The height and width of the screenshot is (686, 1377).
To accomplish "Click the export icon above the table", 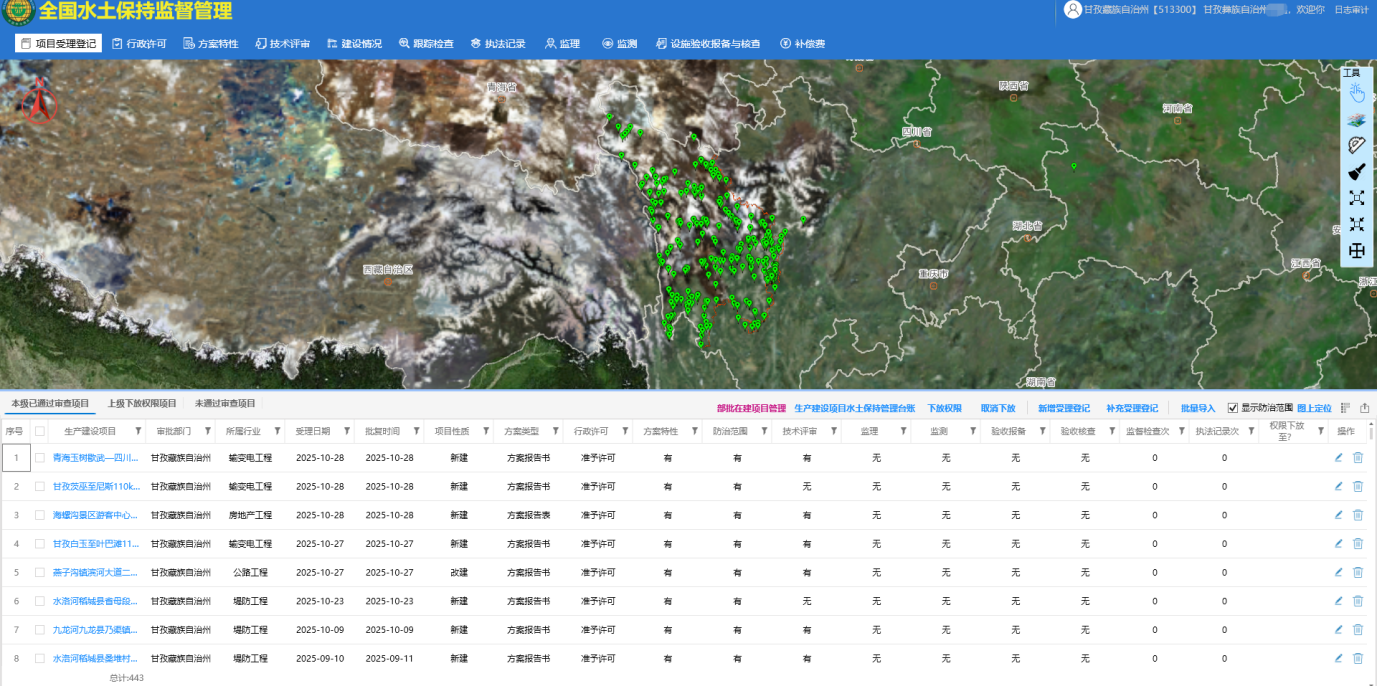I will point(1365,408).
